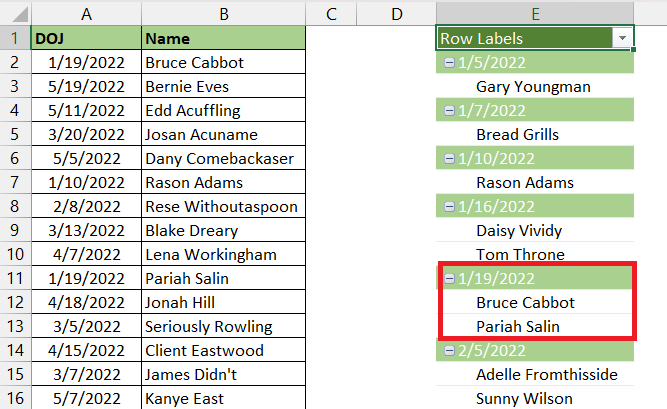Collapse the 1/5/2022 pivot group
Screen dimensions: 667x409
[x=449, y=63]
